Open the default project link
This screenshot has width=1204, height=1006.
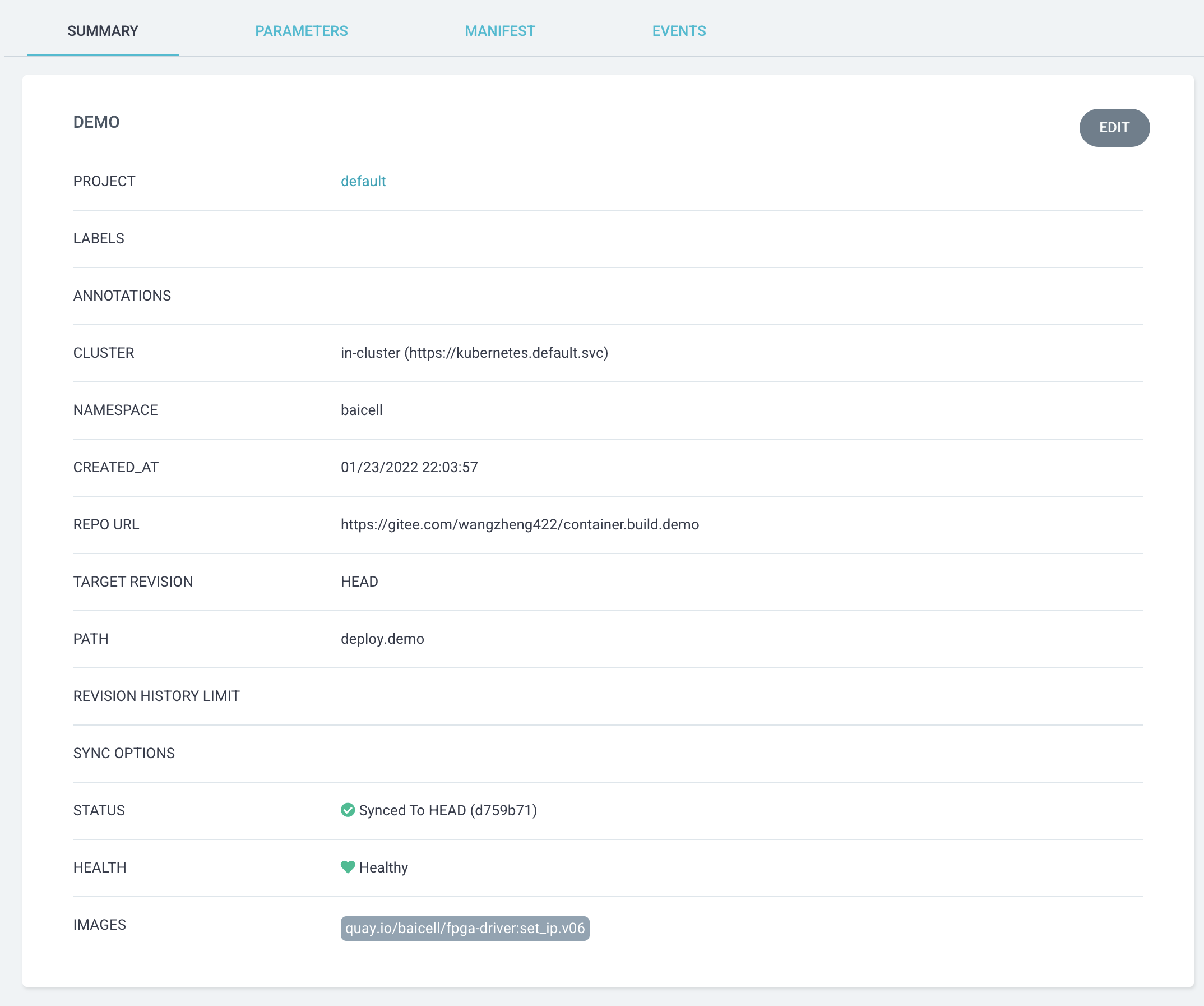363,181
